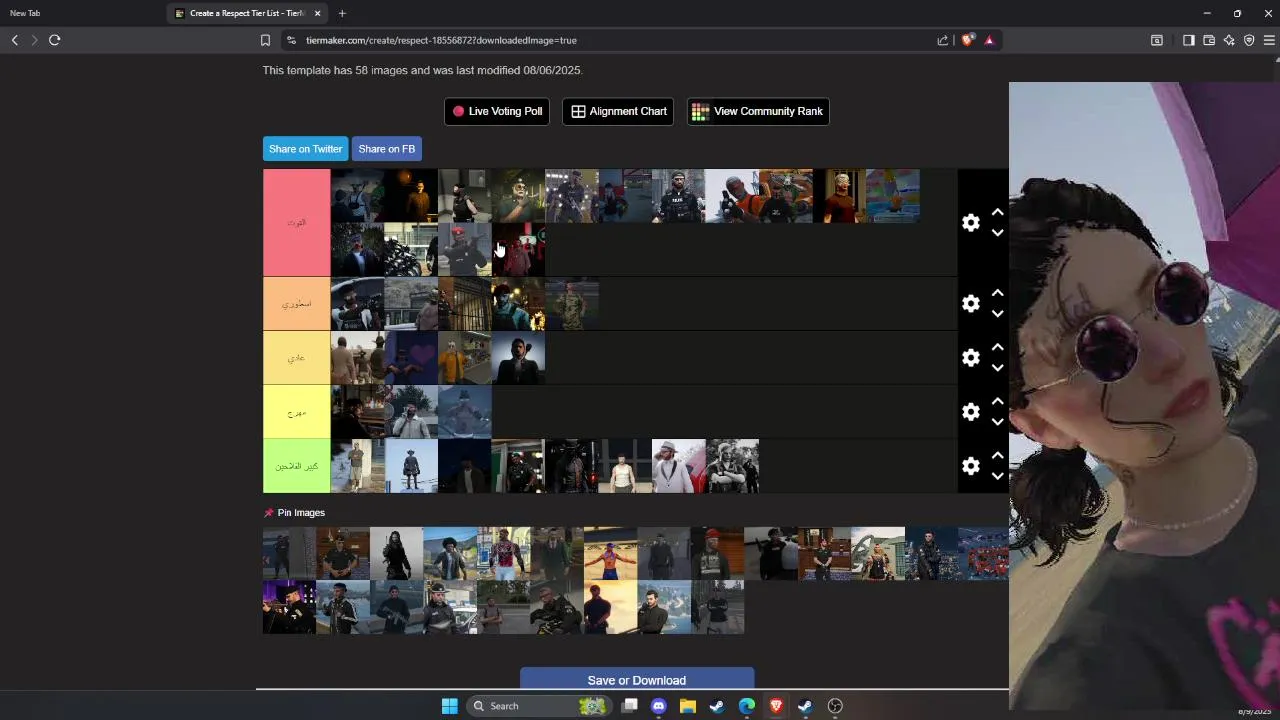Move the orange second tier down
This screenshot has width=1280, height=720.
coord(997,314)
